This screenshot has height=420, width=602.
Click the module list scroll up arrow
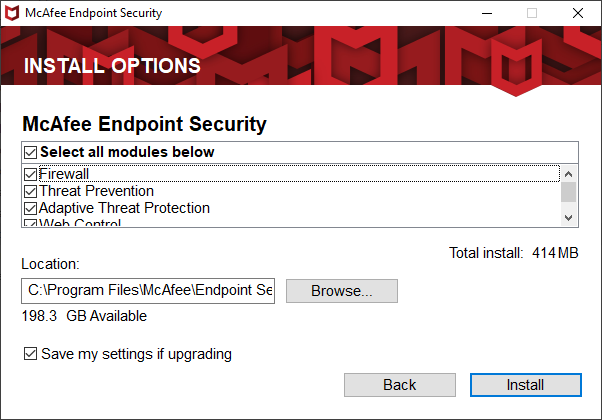click(569, 174)
